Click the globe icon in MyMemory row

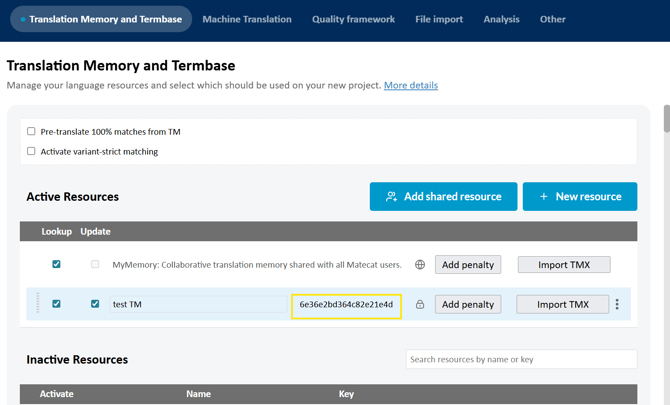pos(420,265)
